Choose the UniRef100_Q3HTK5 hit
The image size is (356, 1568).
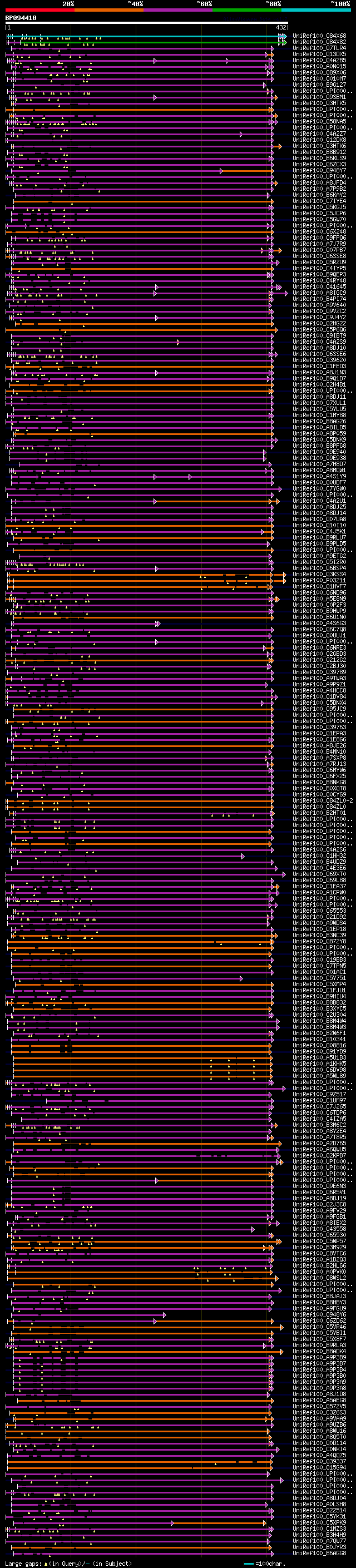319,103
